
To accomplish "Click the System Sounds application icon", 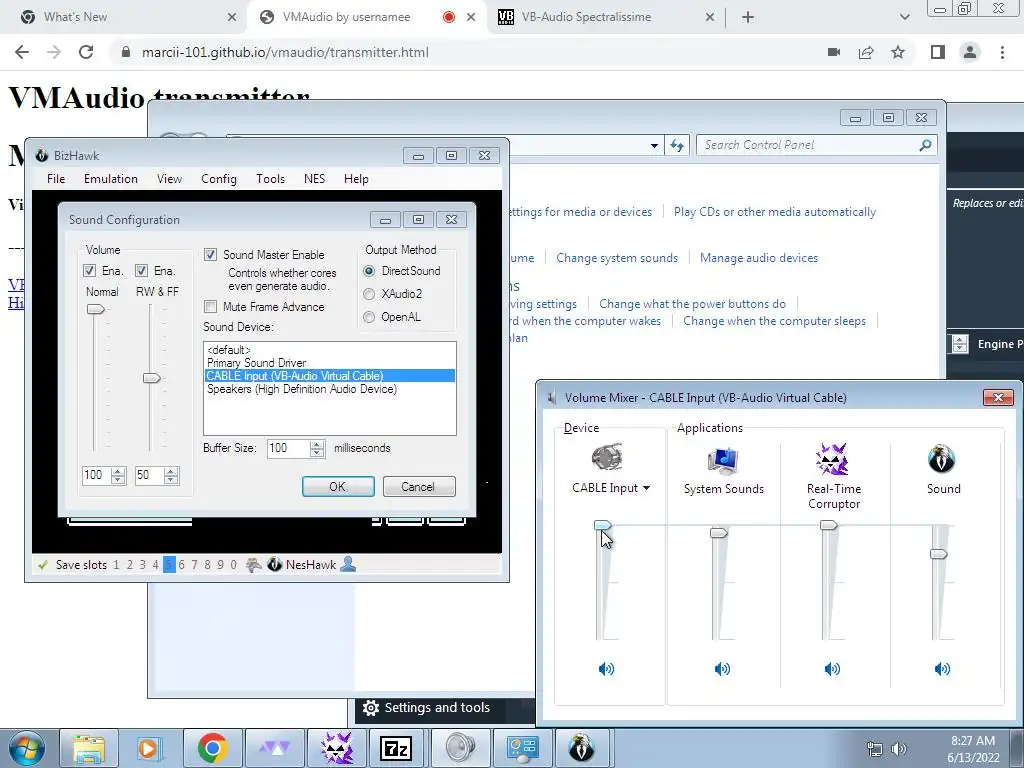I will (x=723, y=460).
